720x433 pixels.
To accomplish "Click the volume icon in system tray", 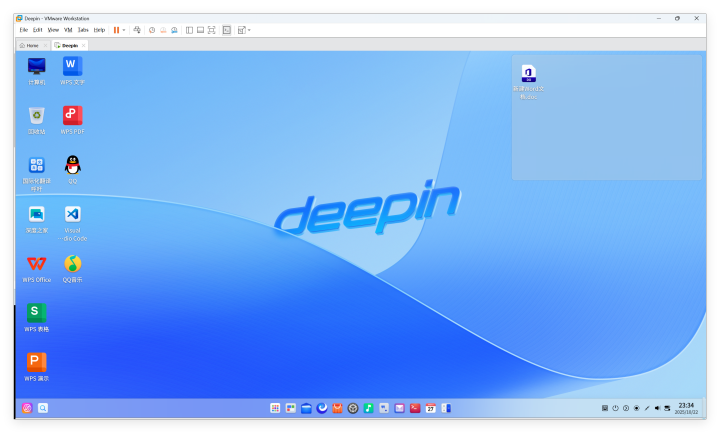I will point(656,408).
